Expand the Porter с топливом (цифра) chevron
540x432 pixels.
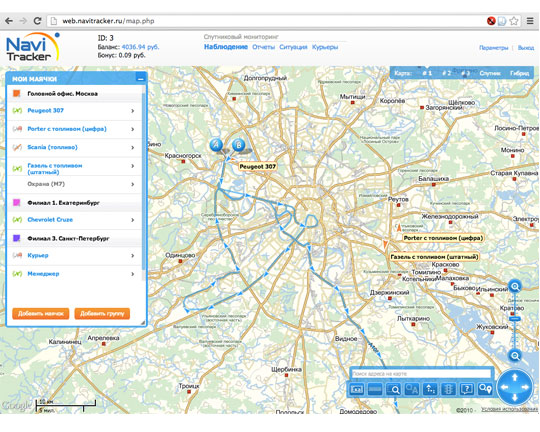pyautogui.click(x=133, y=129)
